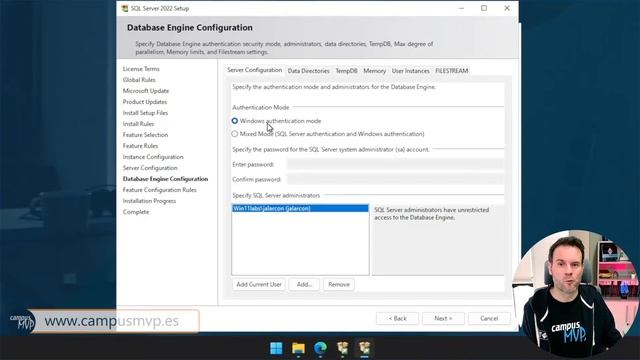Click Instance Configuration step in sidebar
Viewport: 640px width, 360px height.
click(153, 157)
